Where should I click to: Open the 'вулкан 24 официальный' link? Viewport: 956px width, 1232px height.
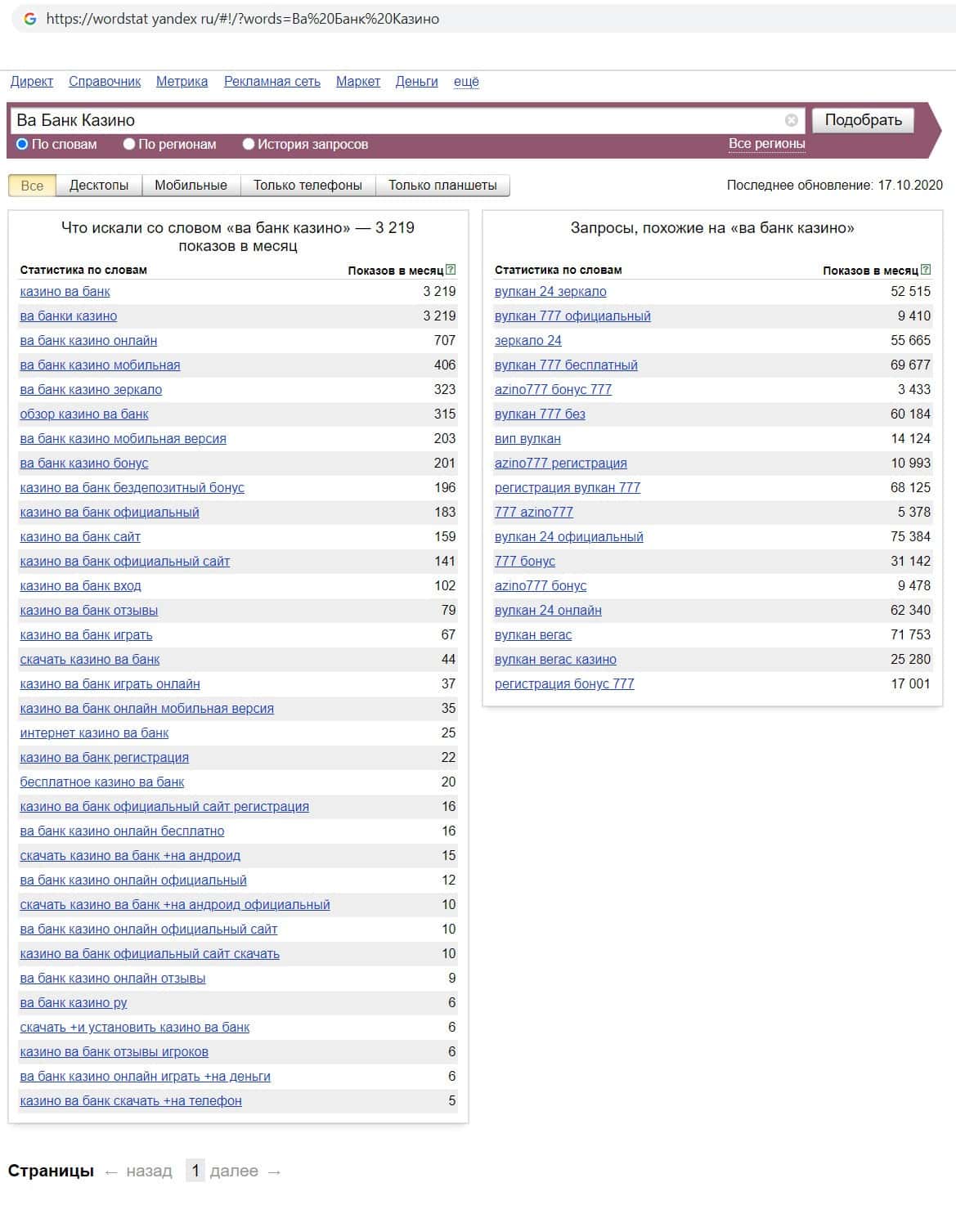pyautogui.click(x=569, y=537)
